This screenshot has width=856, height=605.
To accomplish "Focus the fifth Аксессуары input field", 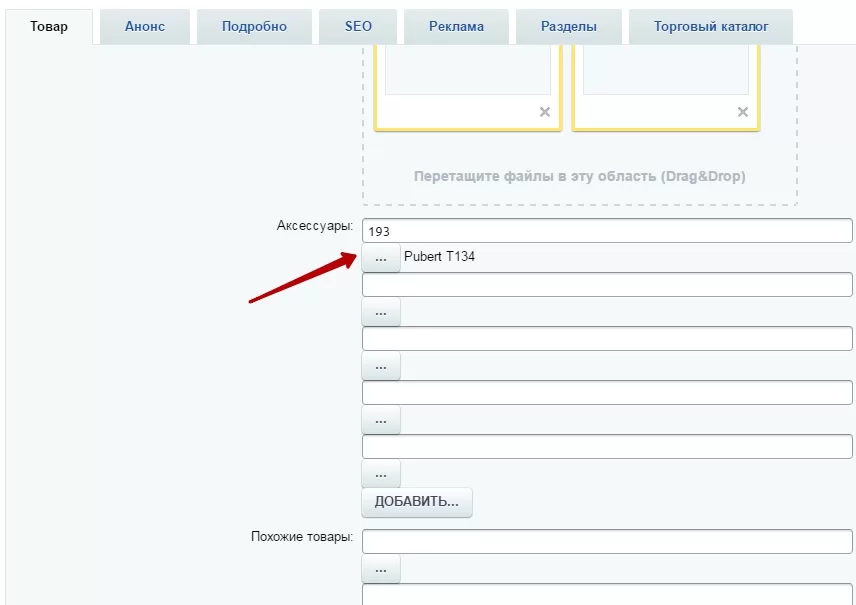I will pyautogui.click(x=607, y=447).
